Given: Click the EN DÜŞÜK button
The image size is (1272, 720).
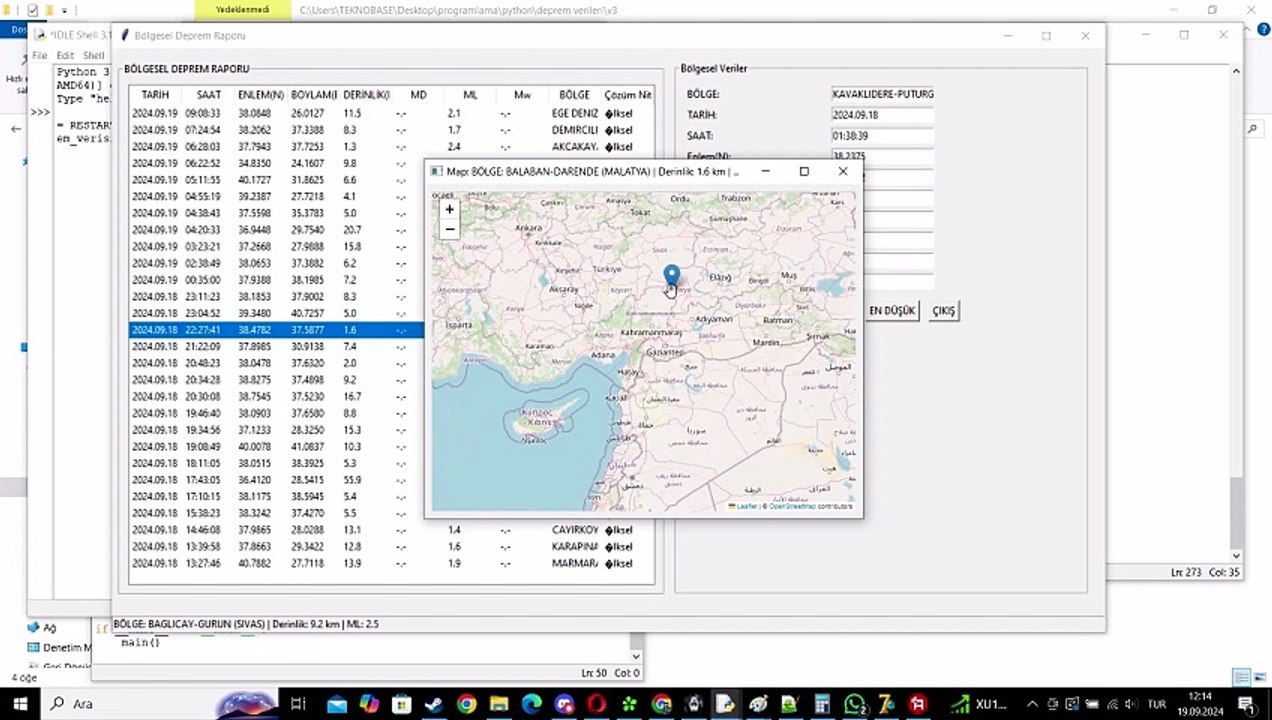Looking at the screenshot, I should click(x=891, y=311).
